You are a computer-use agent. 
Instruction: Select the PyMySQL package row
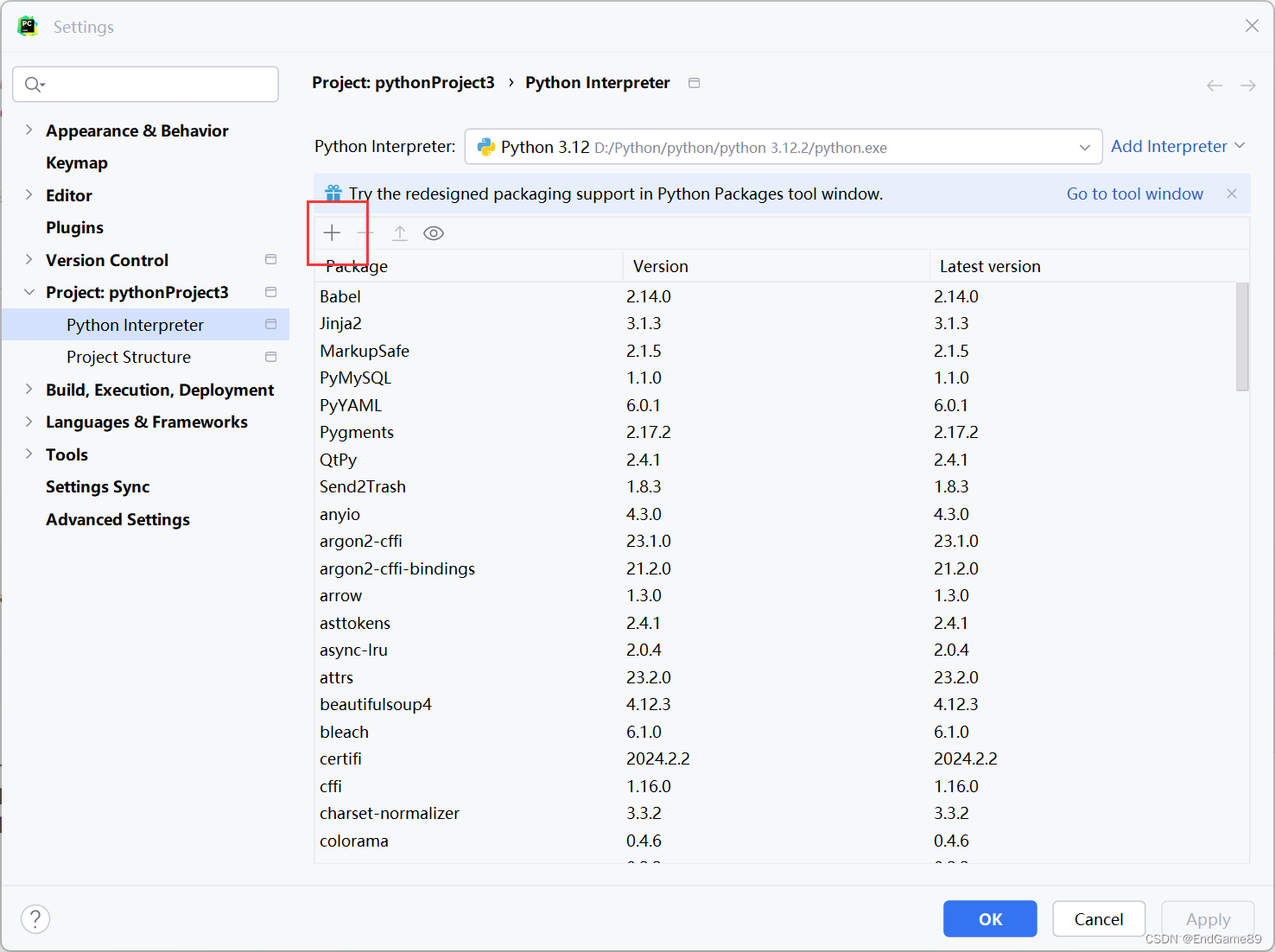click(775, 378)
